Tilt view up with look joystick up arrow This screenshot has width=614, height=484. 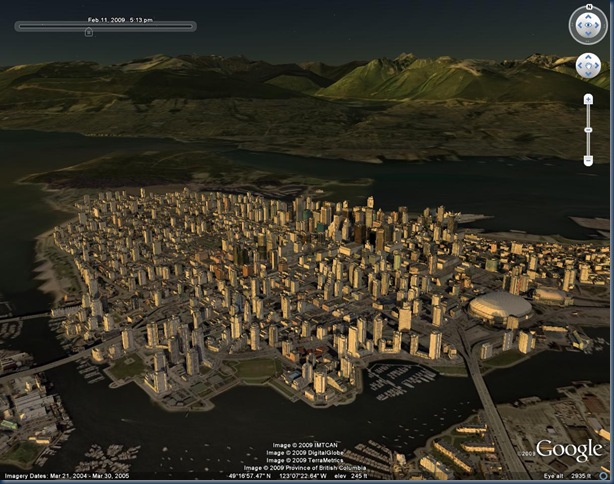588,17
